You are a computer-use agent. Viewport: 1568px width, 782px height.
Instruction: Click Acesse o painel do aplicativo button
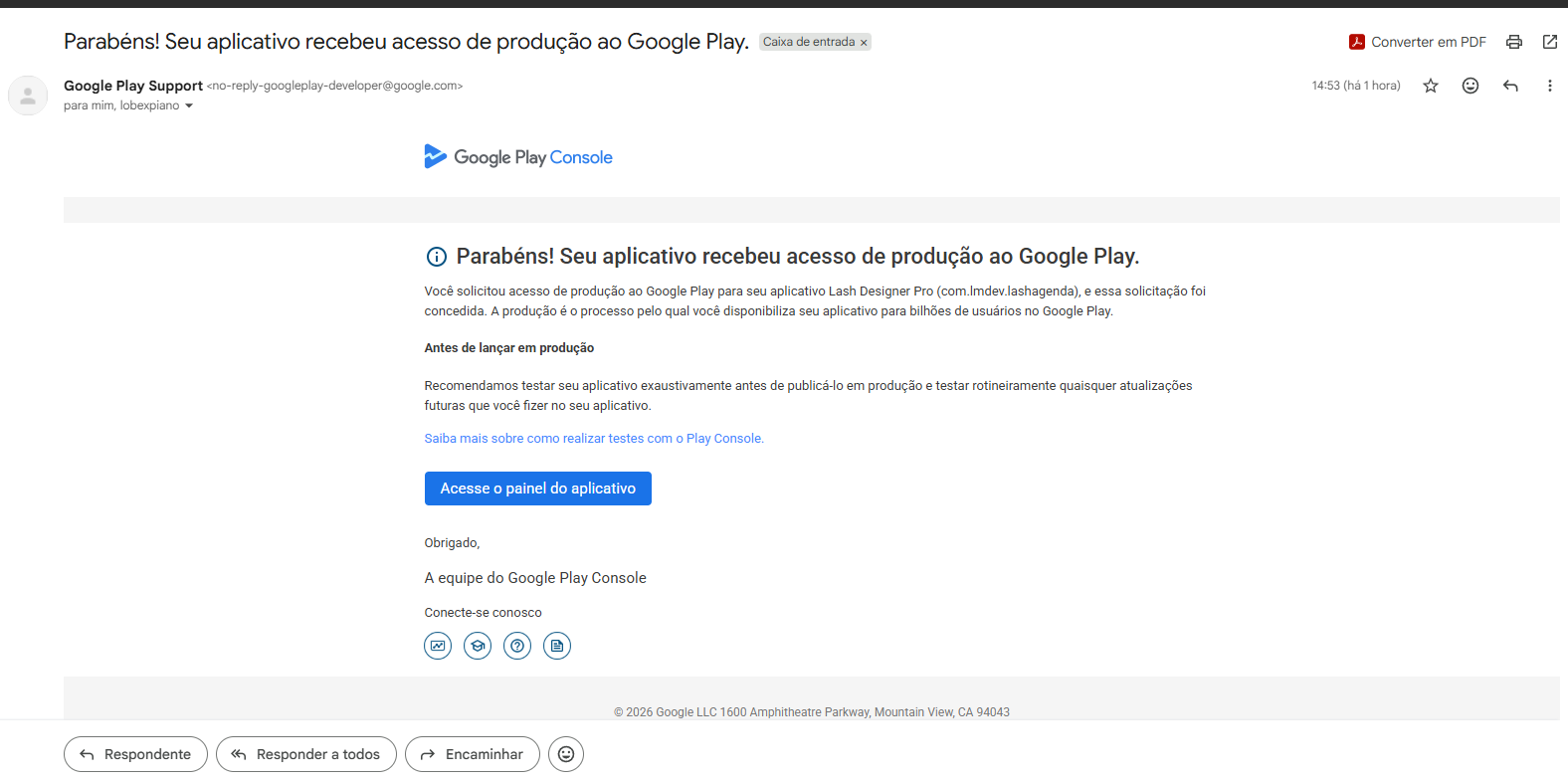[538, 489]
